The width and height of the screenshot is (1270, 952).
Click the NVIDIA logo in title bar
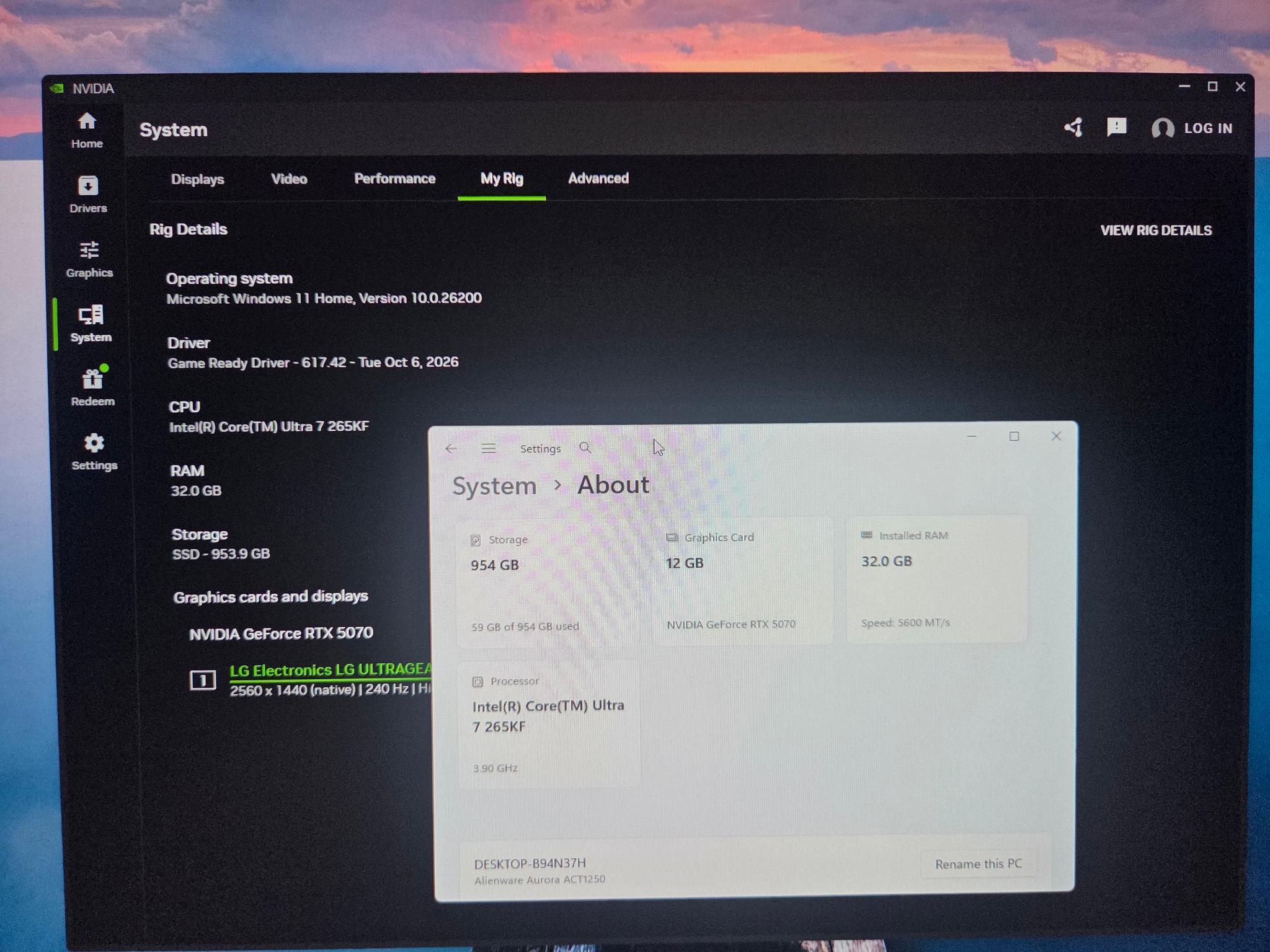58,88
